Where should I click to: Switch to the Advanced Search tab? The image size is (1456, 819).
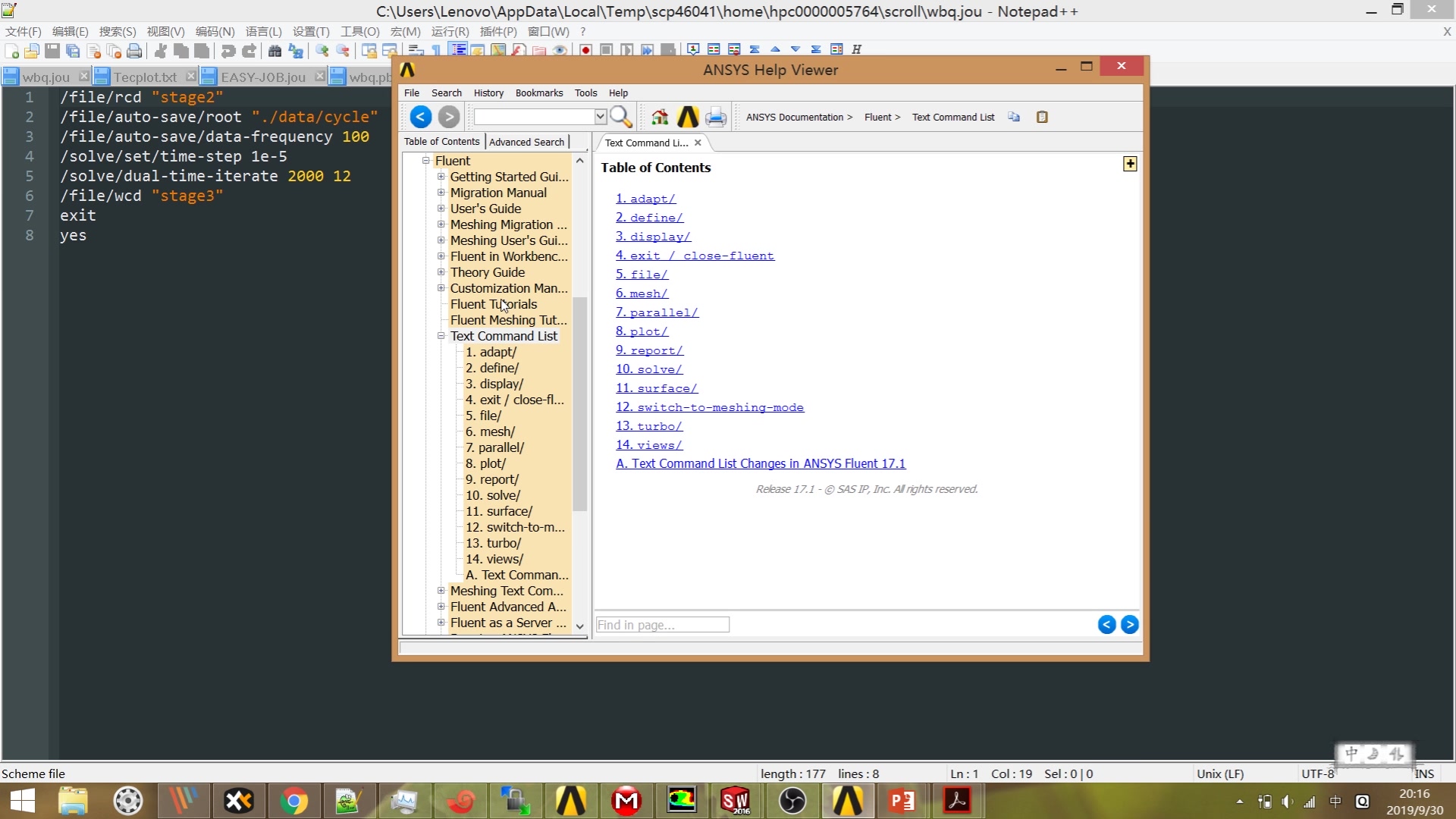tap(526, 142)
